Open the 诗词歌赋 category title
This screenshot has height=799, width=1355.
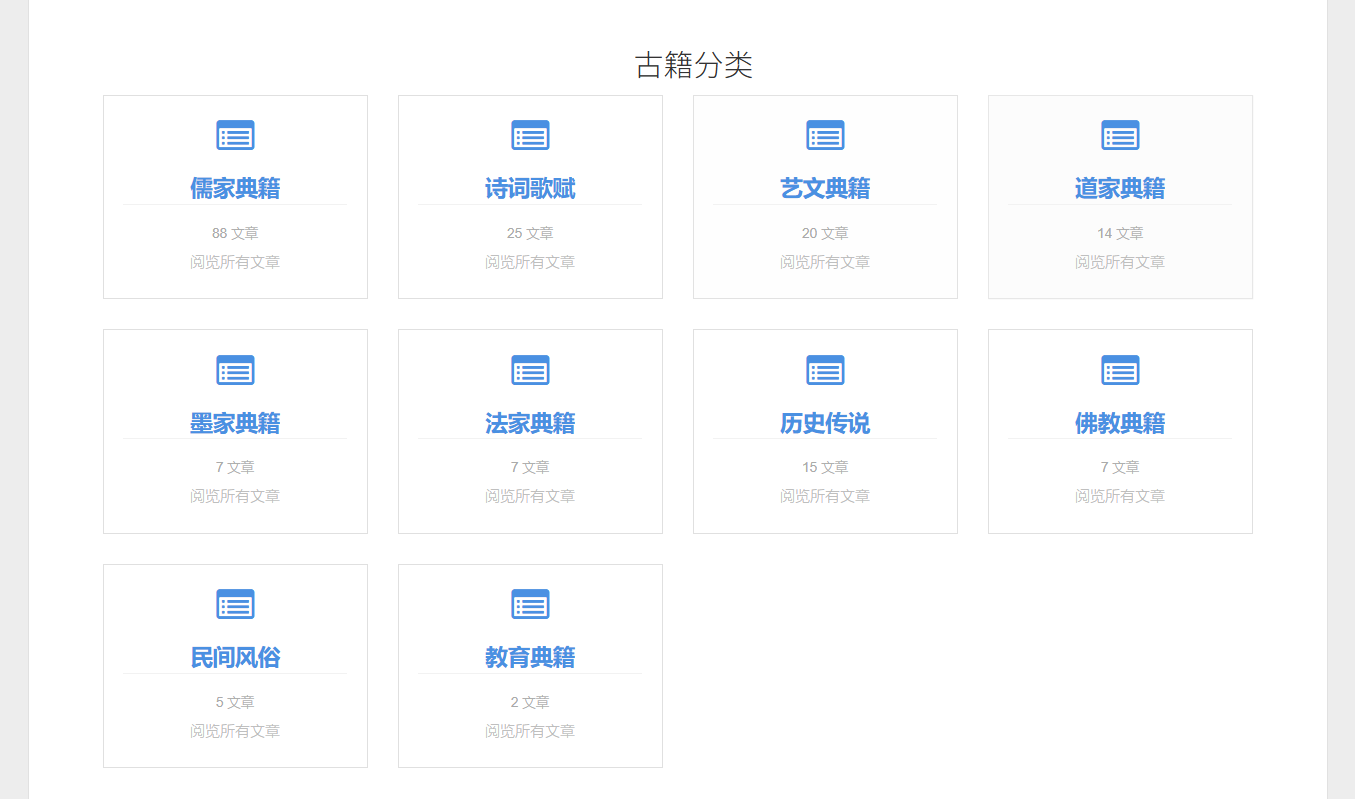(530, 188)
